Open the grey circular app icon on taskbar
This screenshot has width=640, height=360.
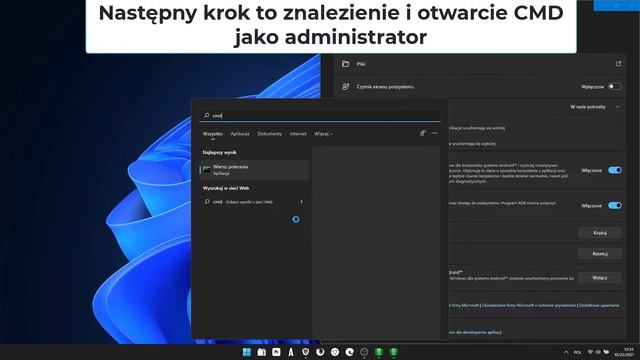[x=364, y=352]
